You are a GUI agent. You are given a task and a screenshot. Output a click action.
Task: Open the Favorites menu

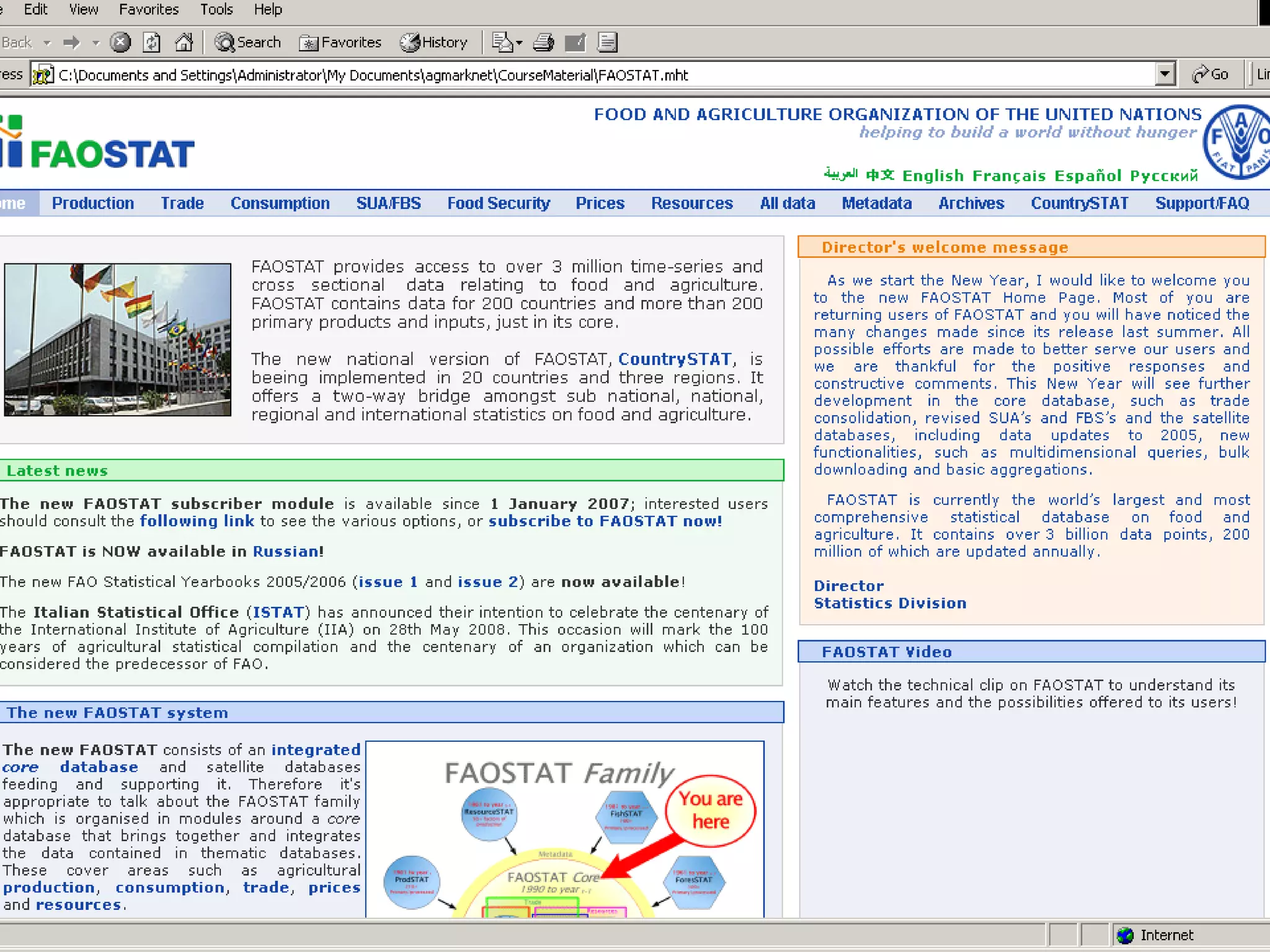coord(149,9)
